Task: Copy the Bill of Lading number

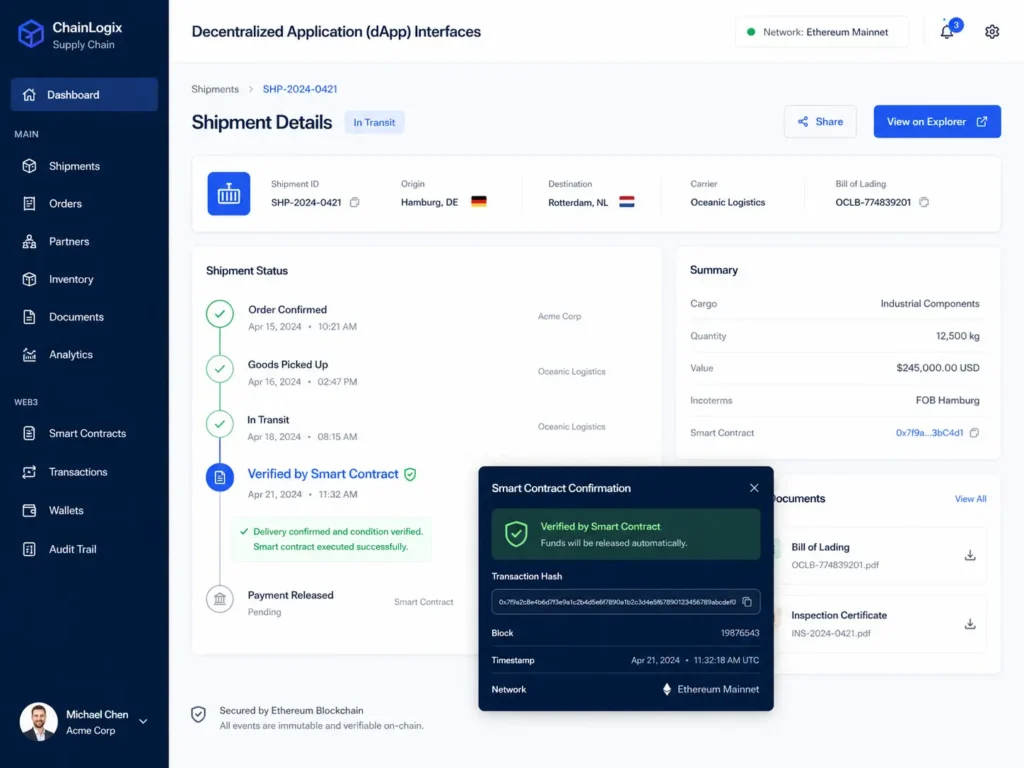Action: tap(923, 202)
